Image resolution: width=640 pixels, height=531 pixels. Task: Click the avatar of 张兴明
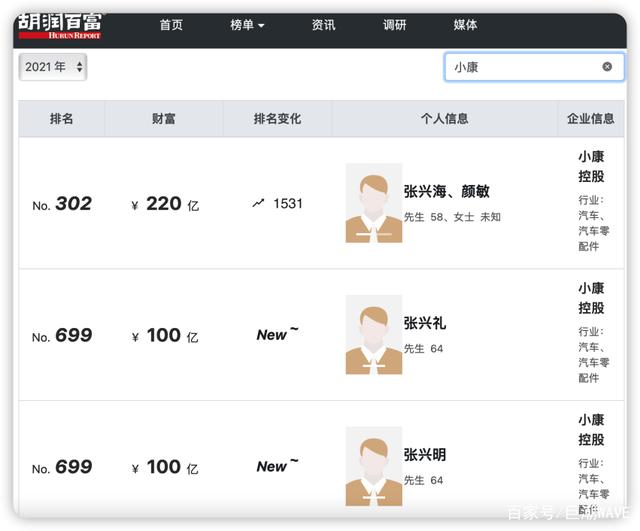tap(374, 467)
